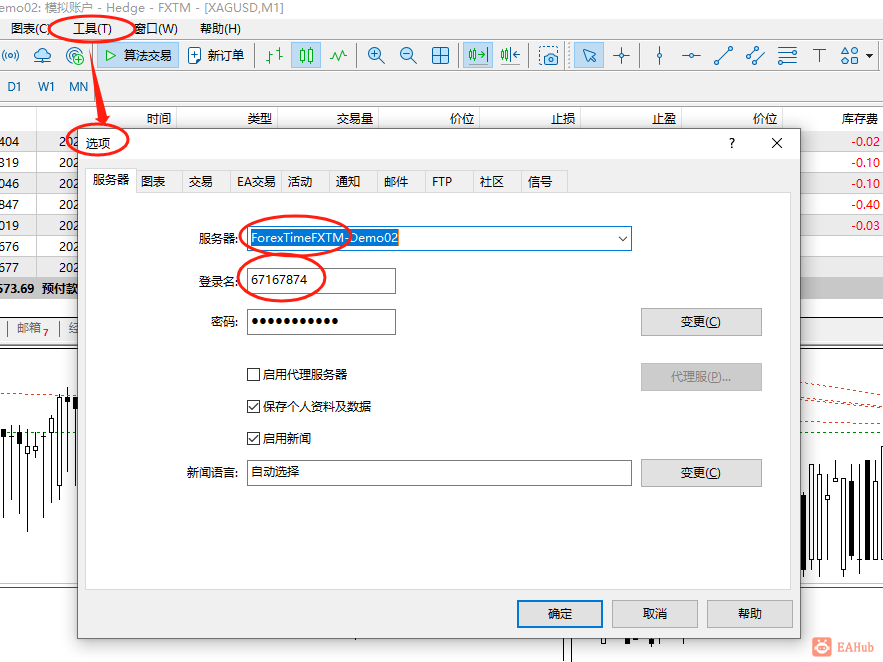Toggle the chart auto-scroll icon
The image size is (883, 662).
pos(478,55)
